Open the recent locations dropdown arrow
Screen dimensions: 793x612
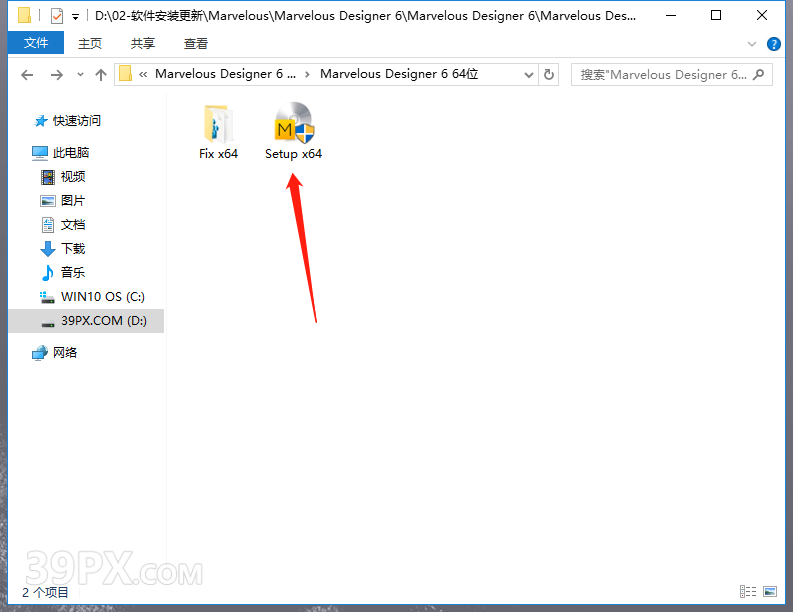(80, 75)
